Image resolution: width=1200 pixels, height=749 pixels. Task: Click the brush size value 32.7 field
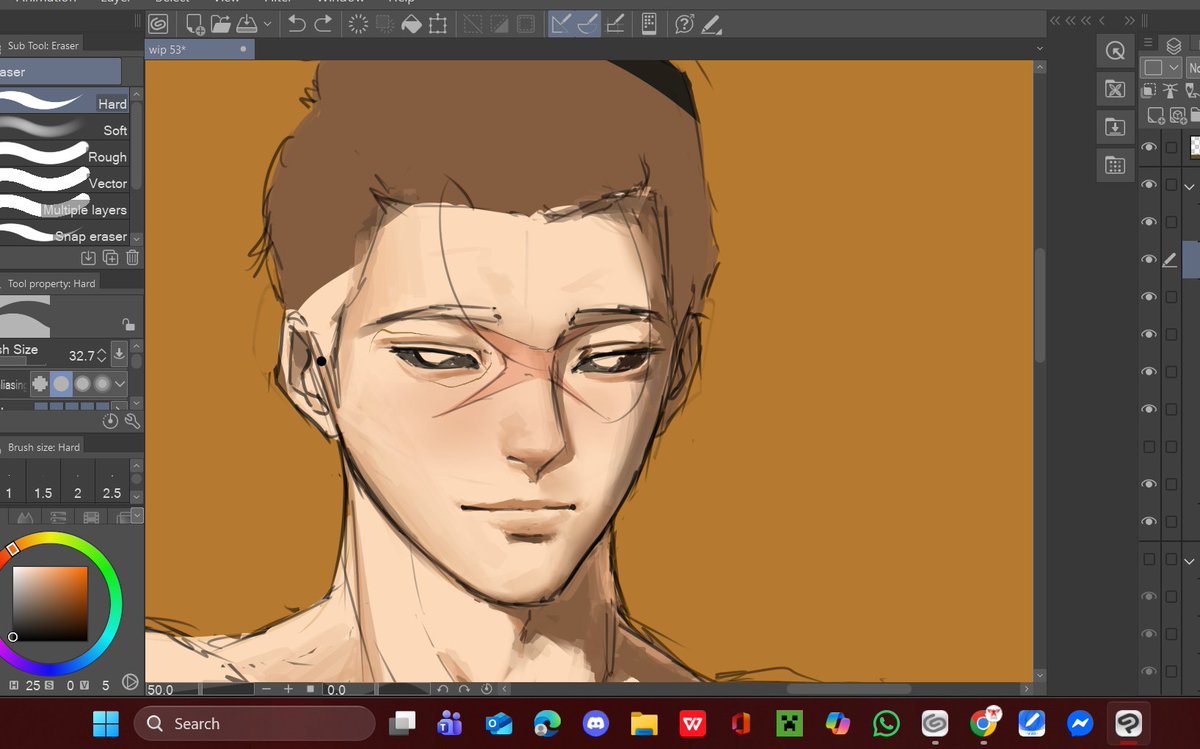(81, 355)
